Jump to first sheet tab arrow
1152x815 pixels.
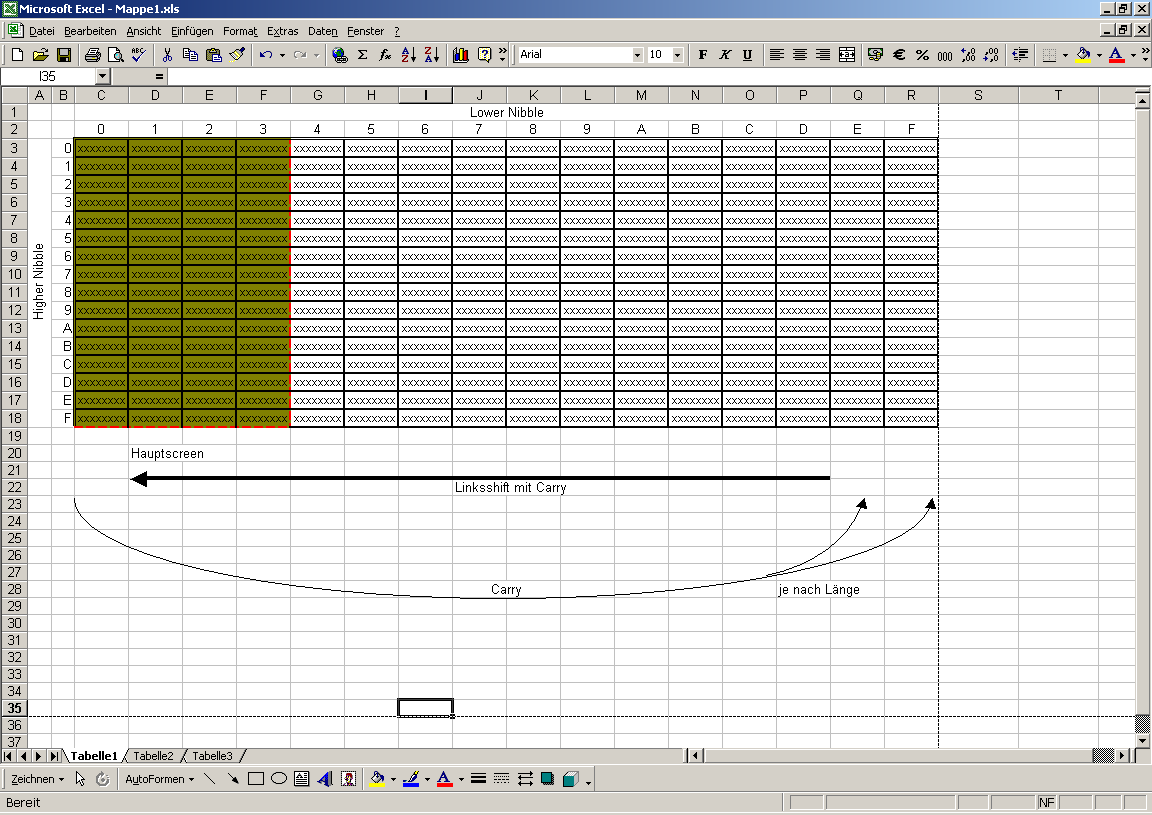click(x=8, y=755)
